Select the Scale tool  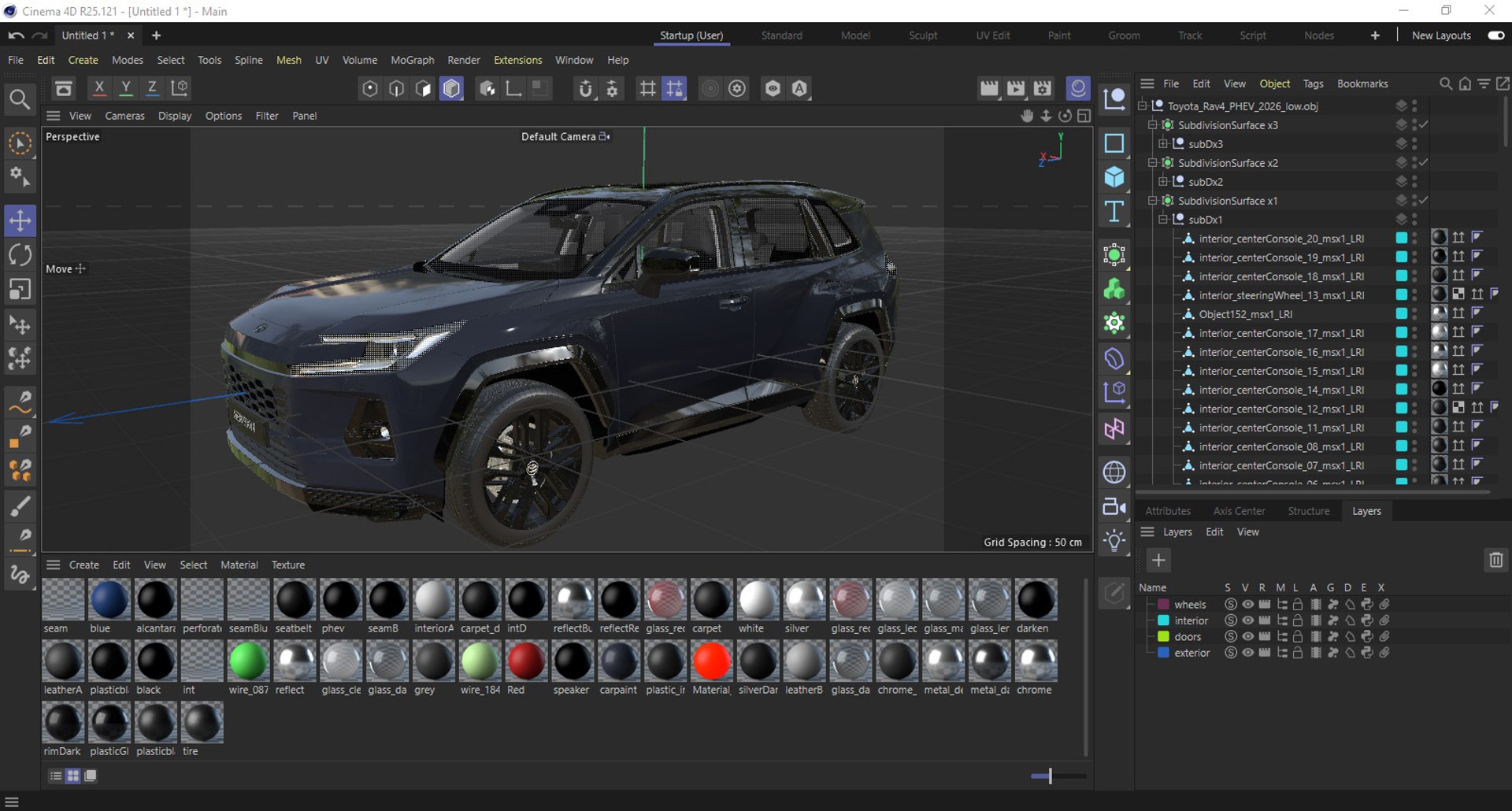point(20,290)
